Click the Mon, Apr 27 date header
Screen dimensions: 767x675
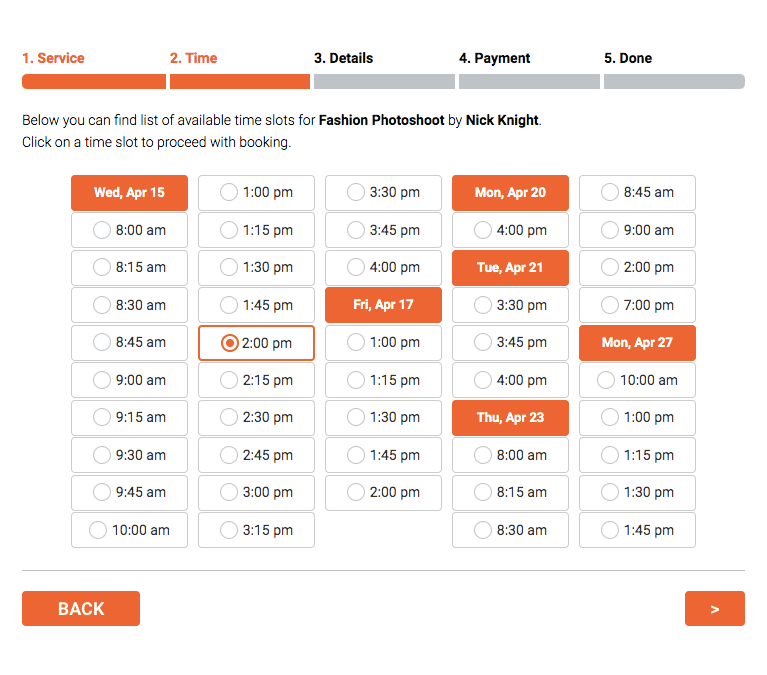click(x=637, y=343)
